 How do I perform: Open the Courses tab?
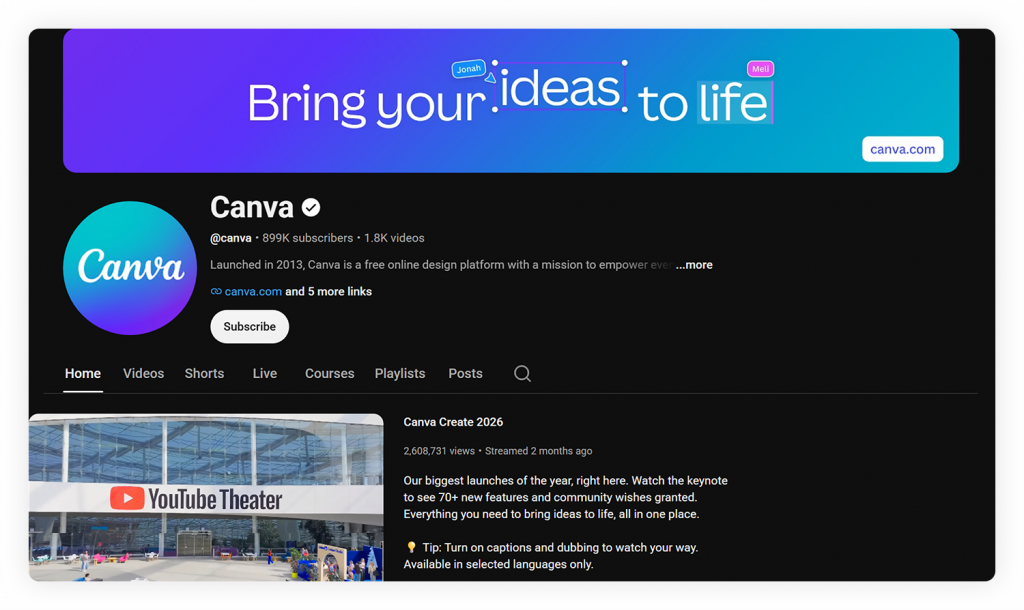pos(330,374)
